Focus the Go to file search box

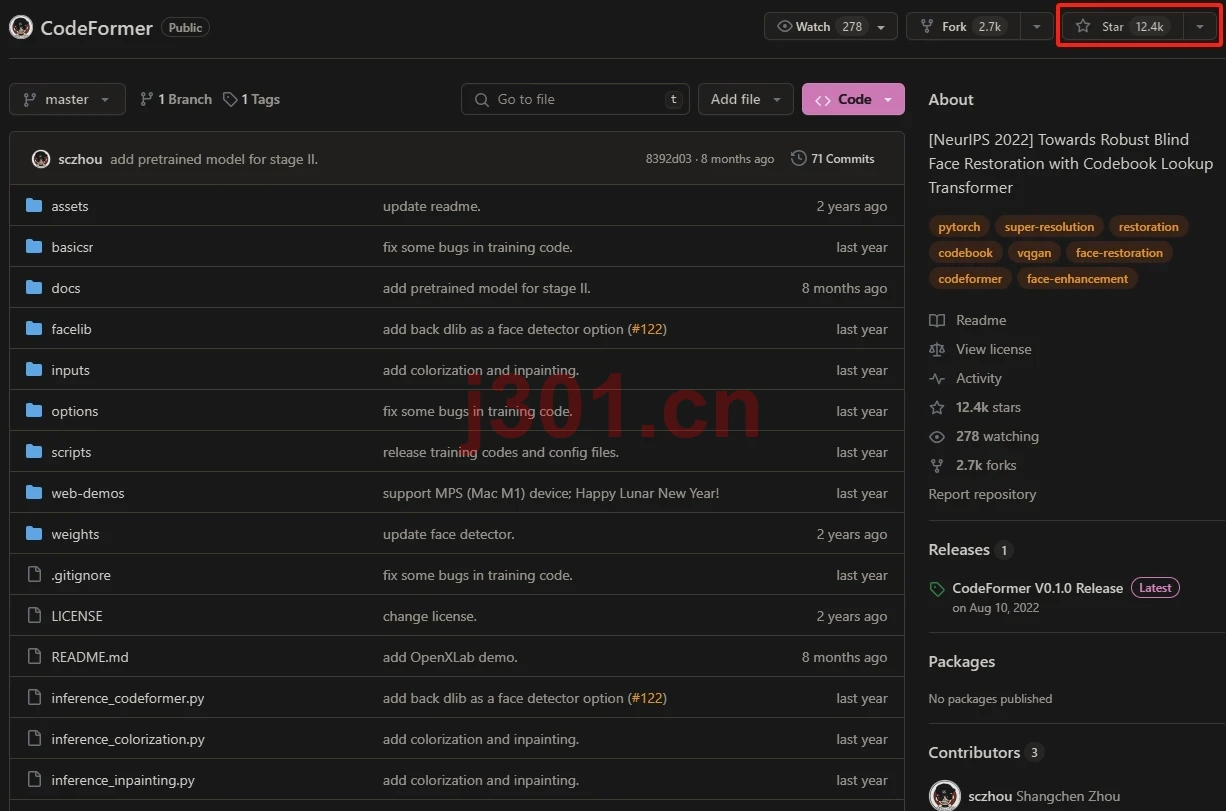point(575,99)
